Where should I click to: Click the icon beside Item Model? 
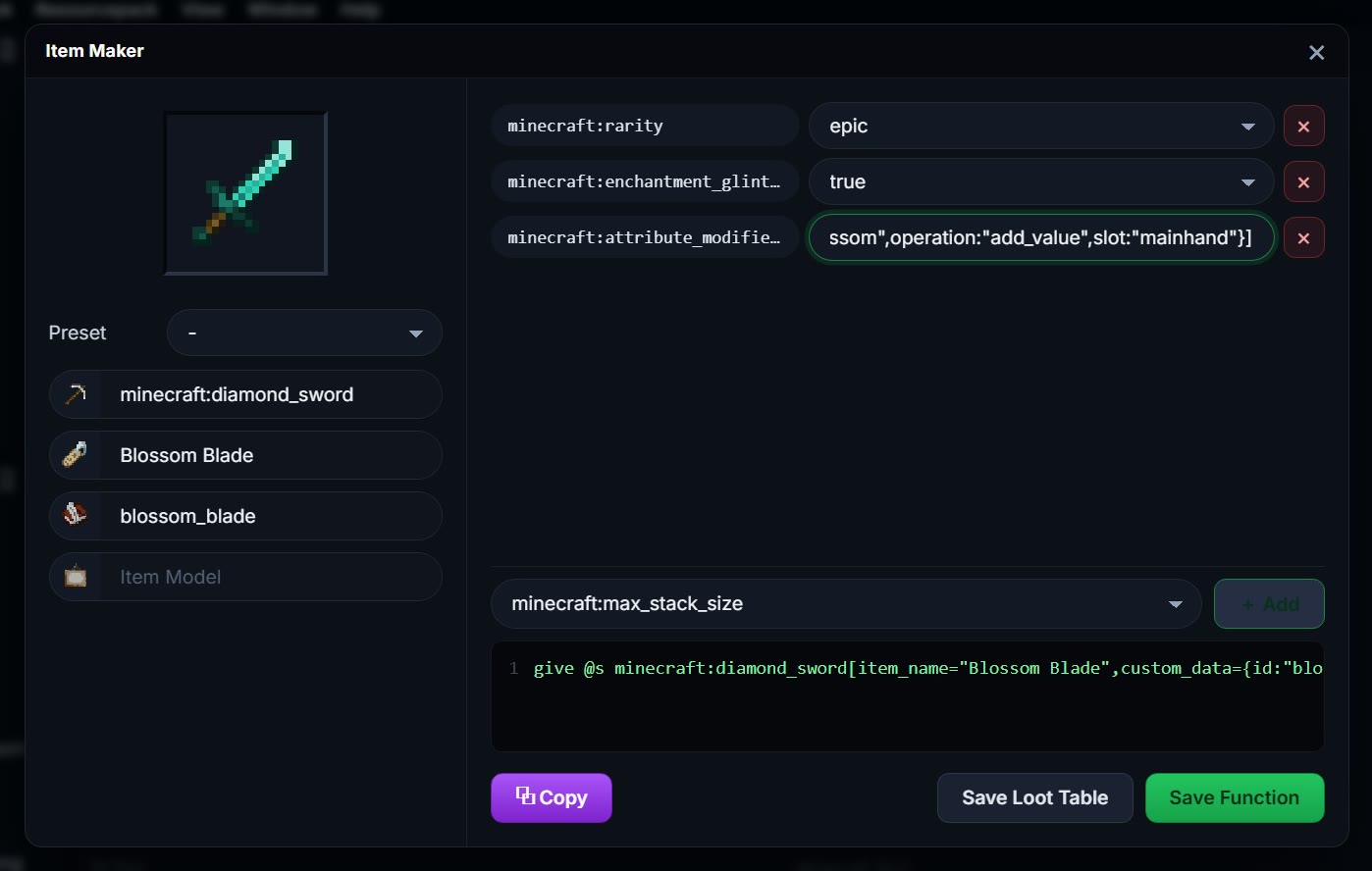pos(76,577)
